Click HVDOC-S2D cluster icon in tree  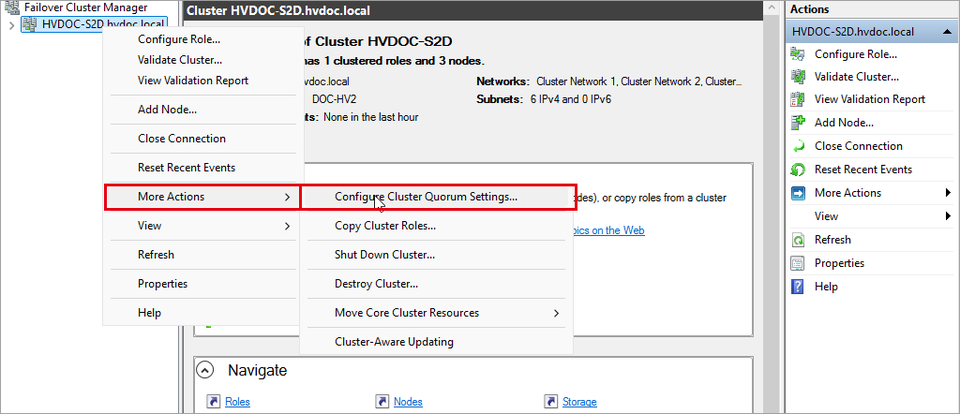(x=29, y=24)
